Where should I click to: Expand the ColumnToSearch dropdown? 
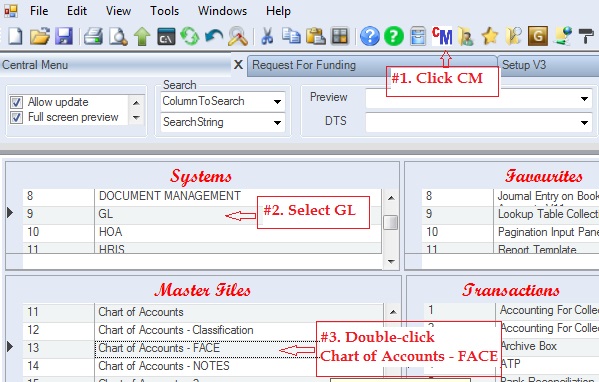point(278,102)
